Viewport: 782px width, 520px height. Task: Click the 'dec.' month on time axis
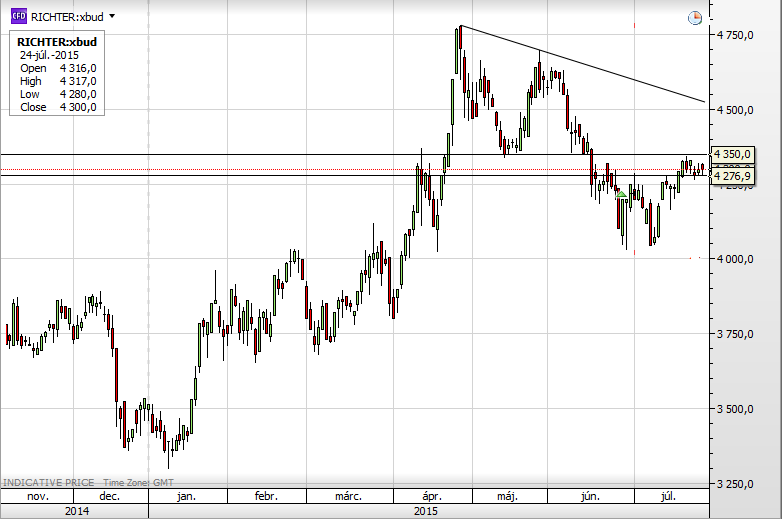[x=109, y=497]
